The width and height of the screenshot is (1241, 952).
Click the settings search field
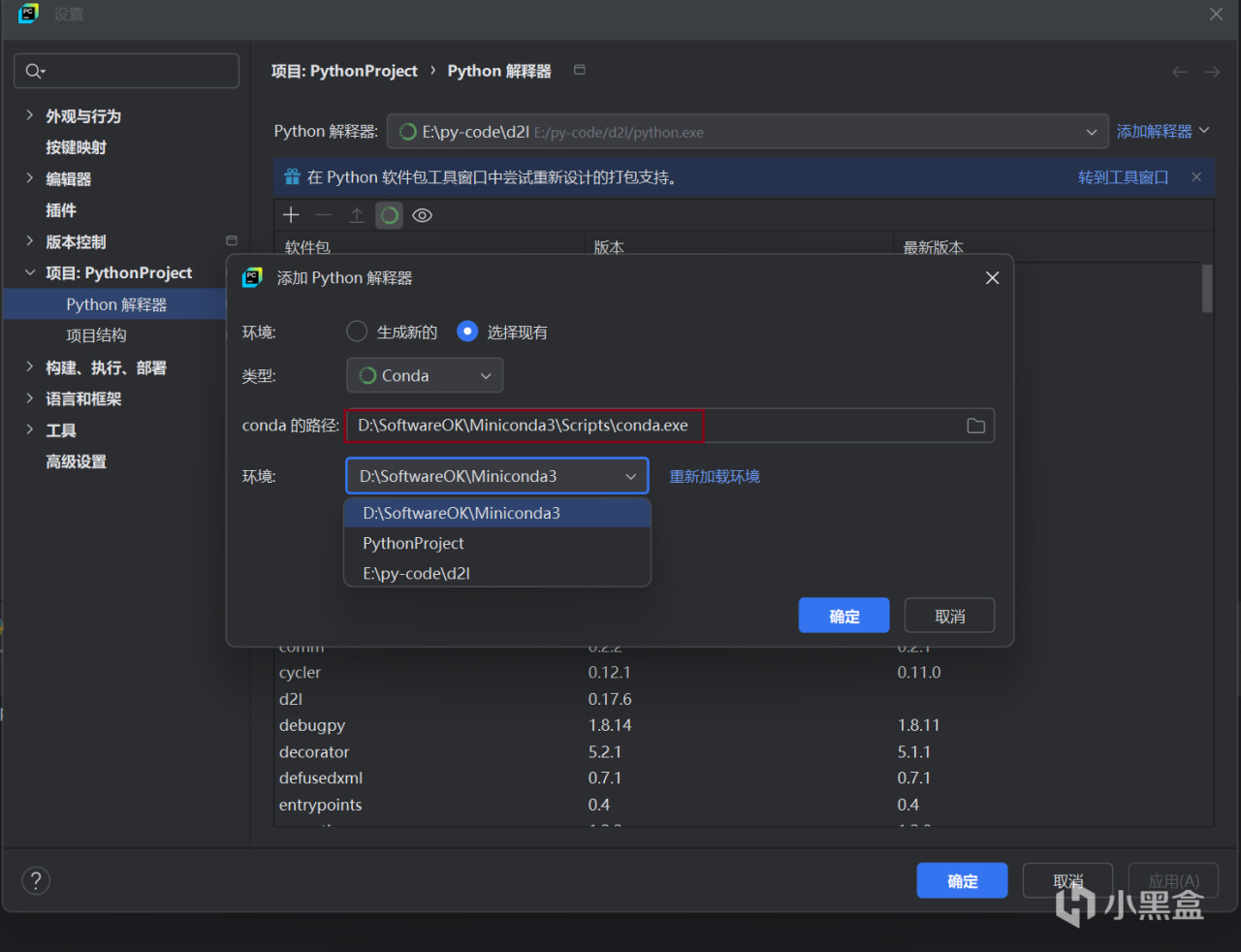pos(127,71)
